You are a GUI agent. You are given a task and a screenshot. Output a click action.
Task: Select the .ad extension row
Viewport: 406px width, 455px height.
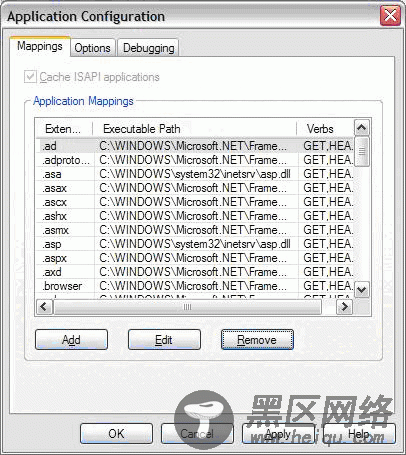click(195, 146)
